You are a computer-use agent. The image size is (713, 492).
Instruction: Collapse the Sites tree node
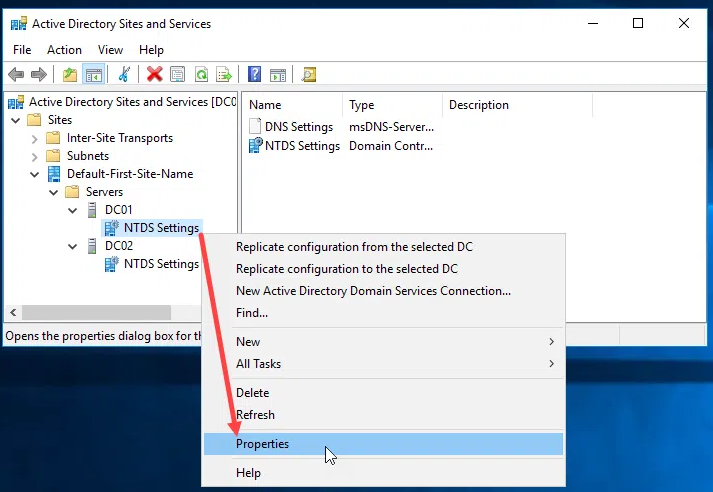pos(16,120)
